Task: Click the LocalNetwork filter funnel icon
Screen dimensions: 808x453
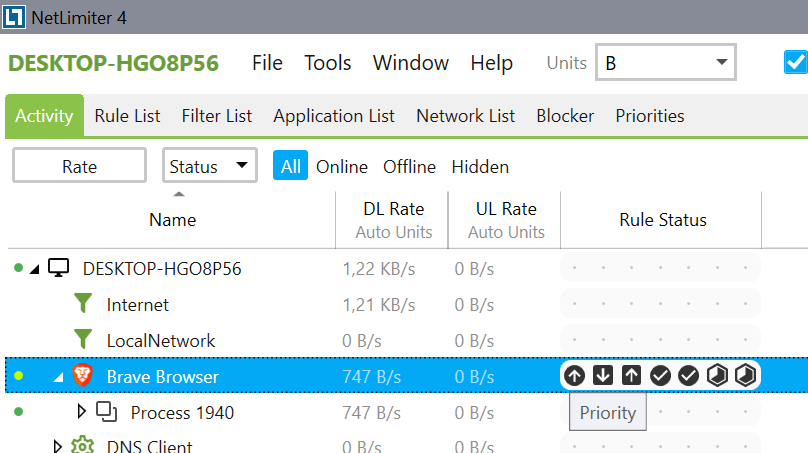Action: (x=82, y=340)
